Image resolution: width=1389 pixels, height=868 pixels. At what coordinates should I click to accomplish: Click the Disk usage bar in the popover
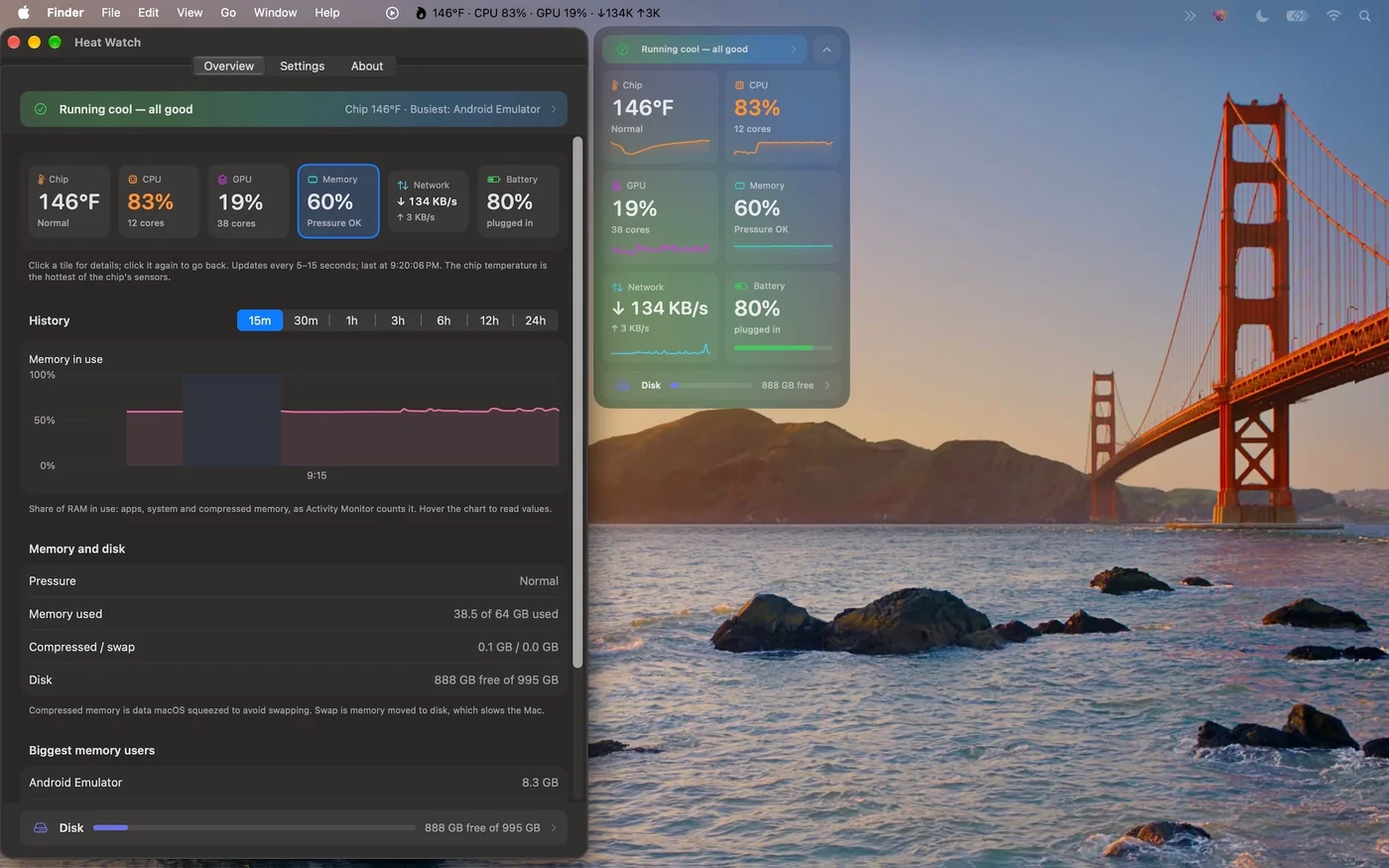711,385
